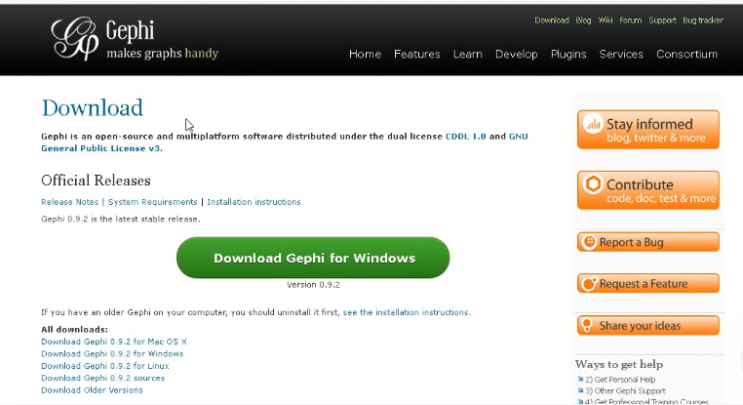The image size is (743, 405).
Task: Open the Support link in the top bar
Action: [662, 20]
